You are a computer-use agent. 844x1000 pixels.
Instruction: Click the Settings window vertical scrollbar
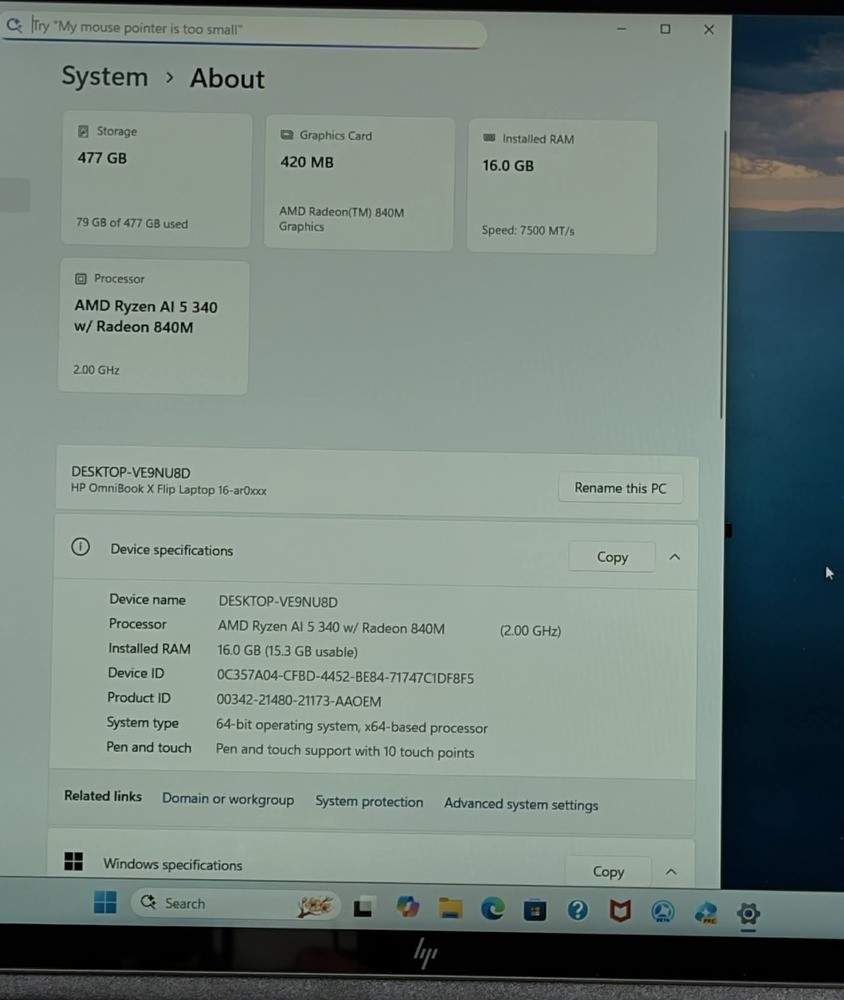click(723, 274)
